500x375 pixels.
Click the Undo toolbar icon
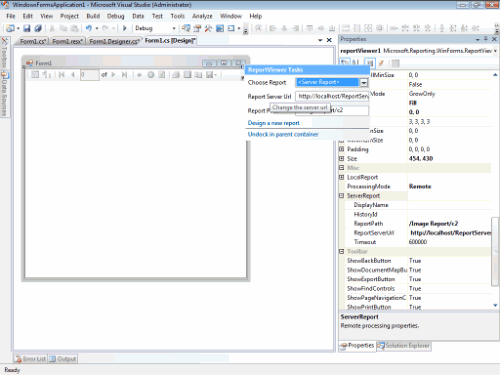89,28
